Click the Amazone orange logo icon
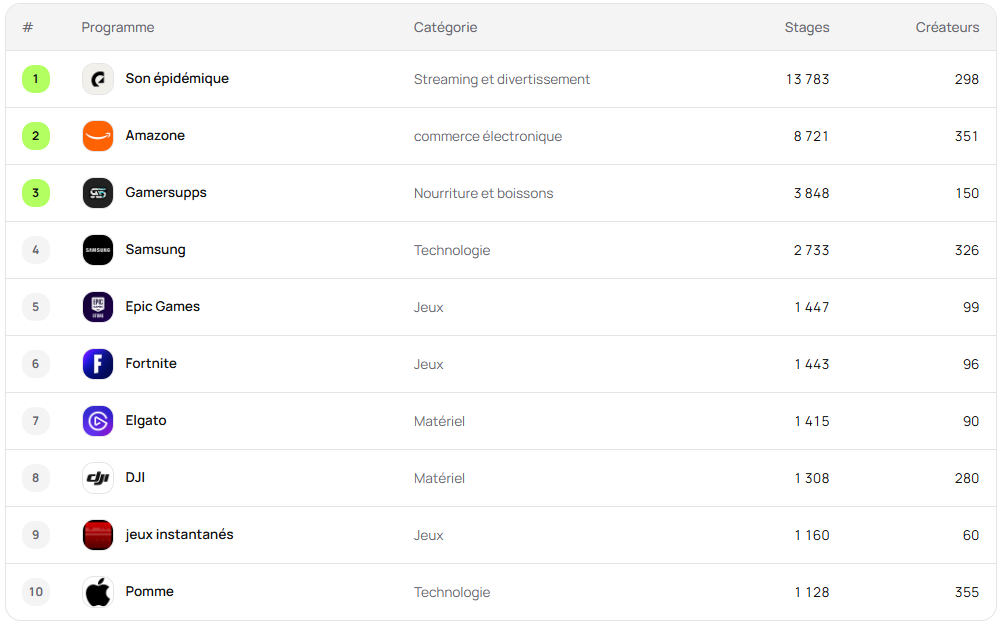The image size is (1003, 625). pyautogui.click(x=98, y=136)
